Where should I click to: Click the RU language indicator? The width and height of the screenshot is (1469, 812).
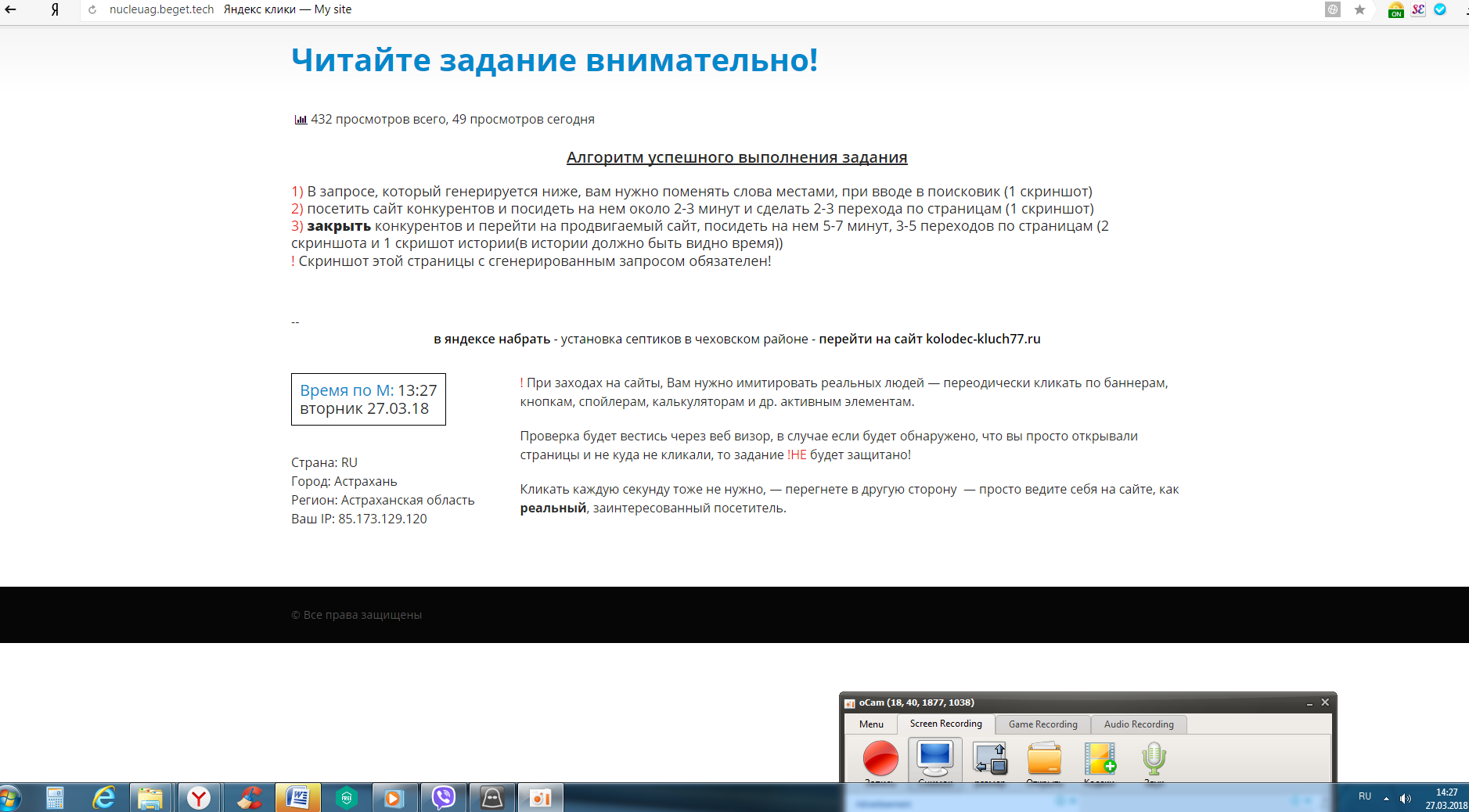coord(1365,796)
